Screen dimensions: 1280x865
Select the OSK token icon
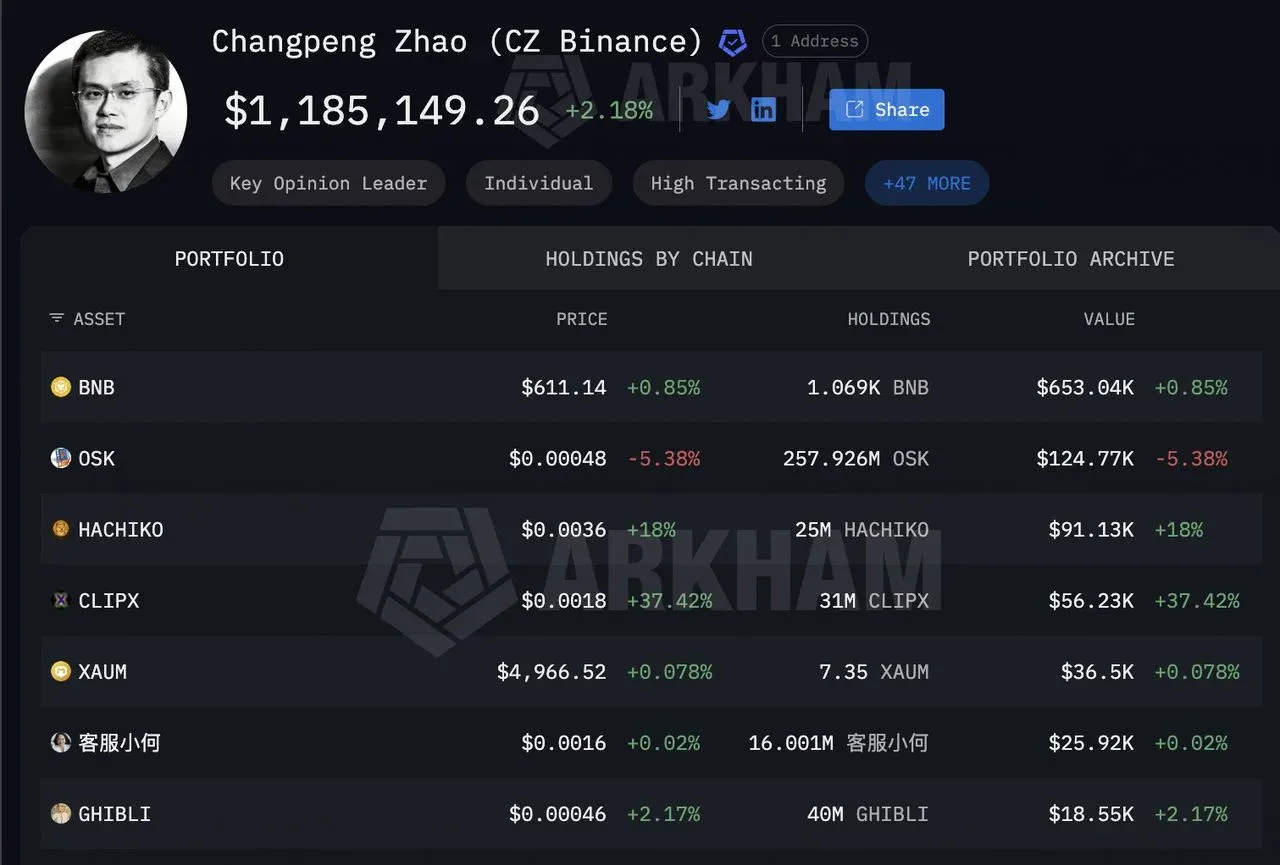tap(60, 458)
